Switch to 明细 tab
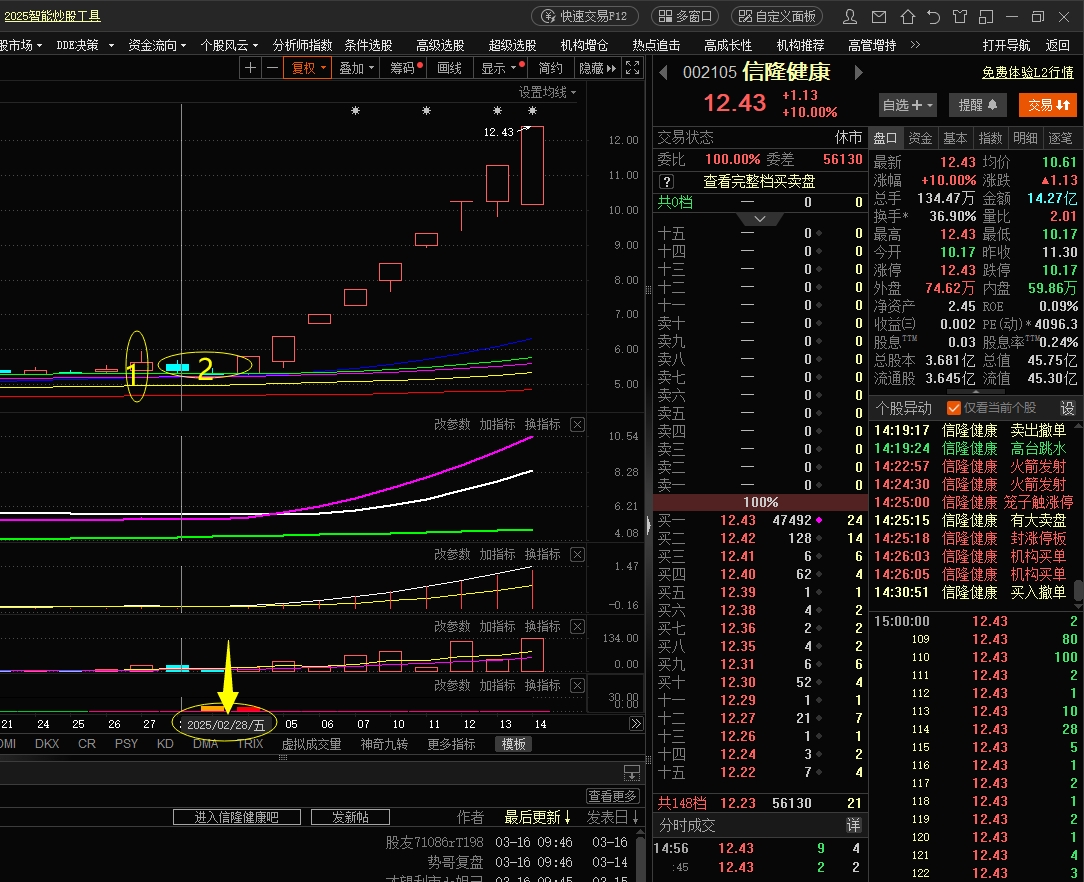The height and width of the screenshot is (882, 1084). click(x=1025, y=138)
